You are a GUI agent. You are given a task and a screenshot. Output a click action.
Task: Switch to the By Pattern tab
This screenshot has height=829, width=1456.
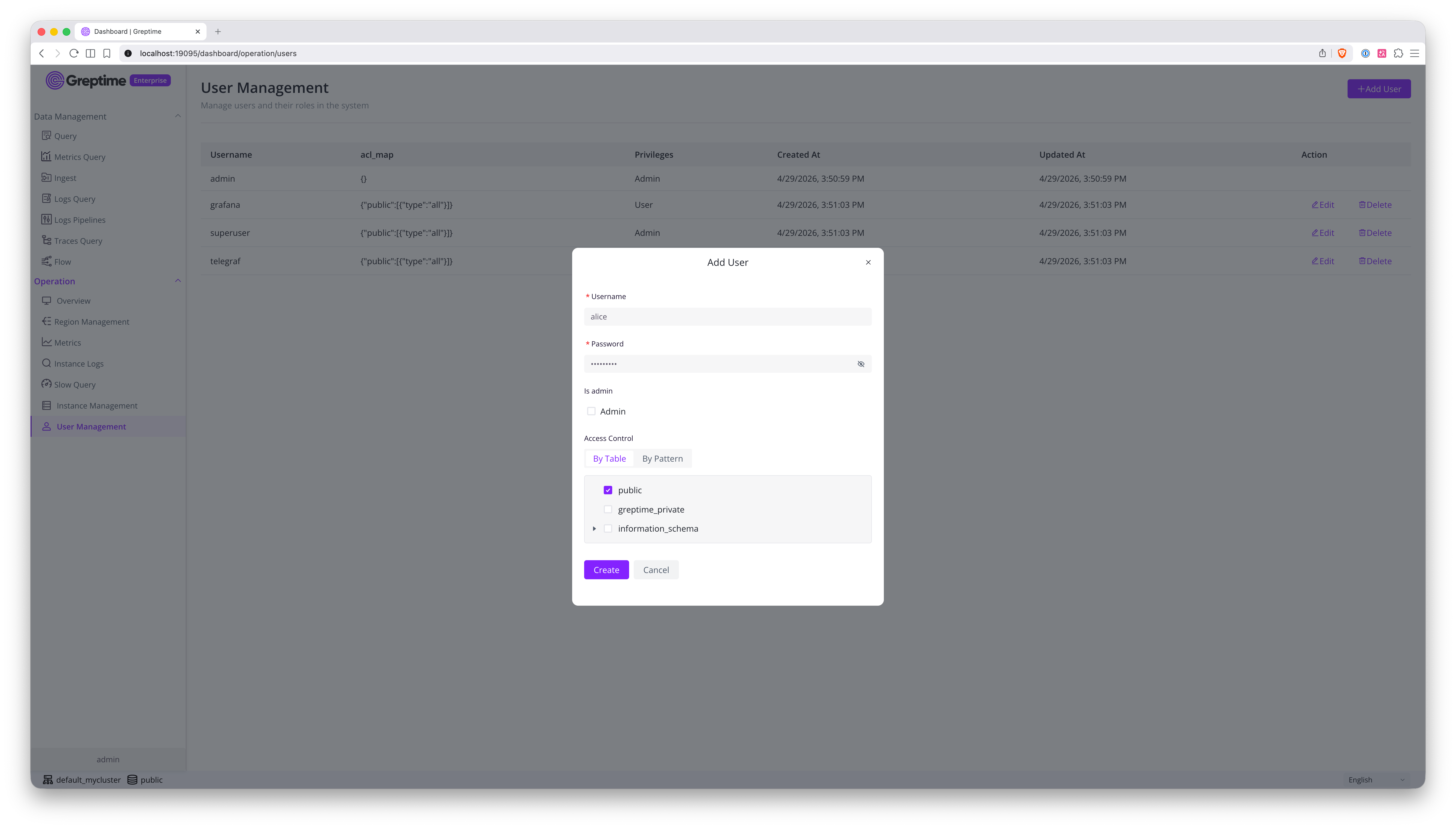662,459
